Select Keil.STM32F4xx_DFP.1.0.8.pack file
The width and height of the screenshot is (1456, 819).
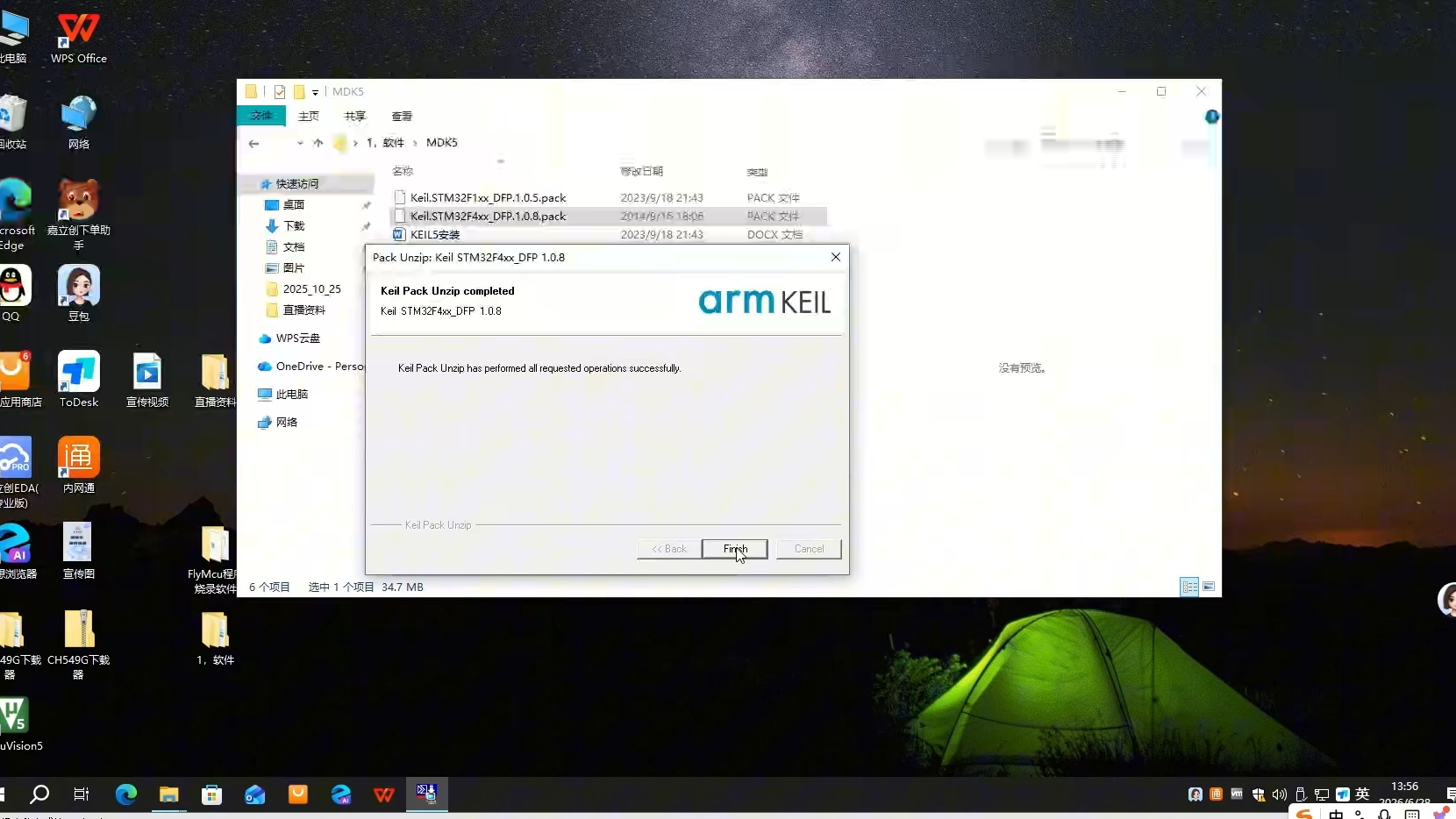click(x=488, y=216)
